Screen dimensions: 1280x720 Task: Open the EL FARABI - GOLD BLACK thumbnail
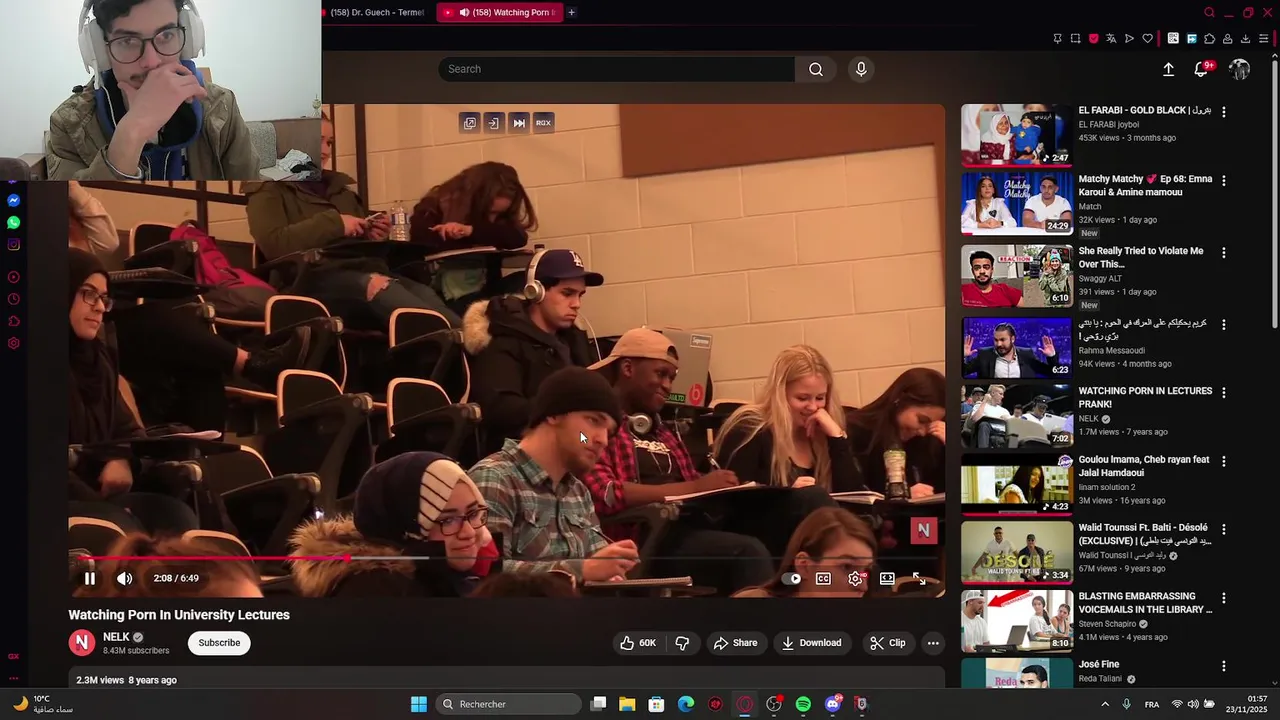coord(1017,135)
